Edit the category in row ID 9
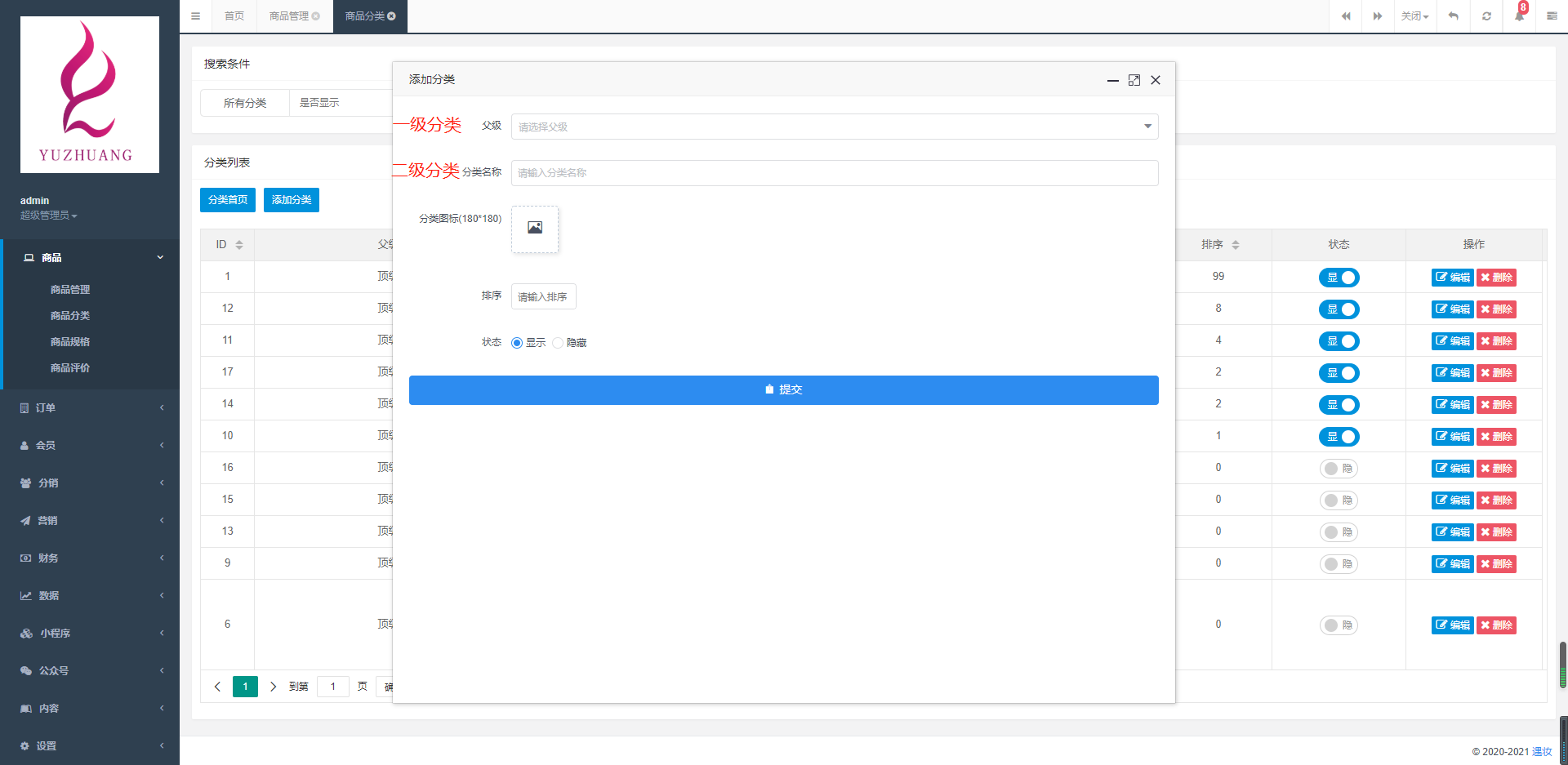 tap(1452, 564)
